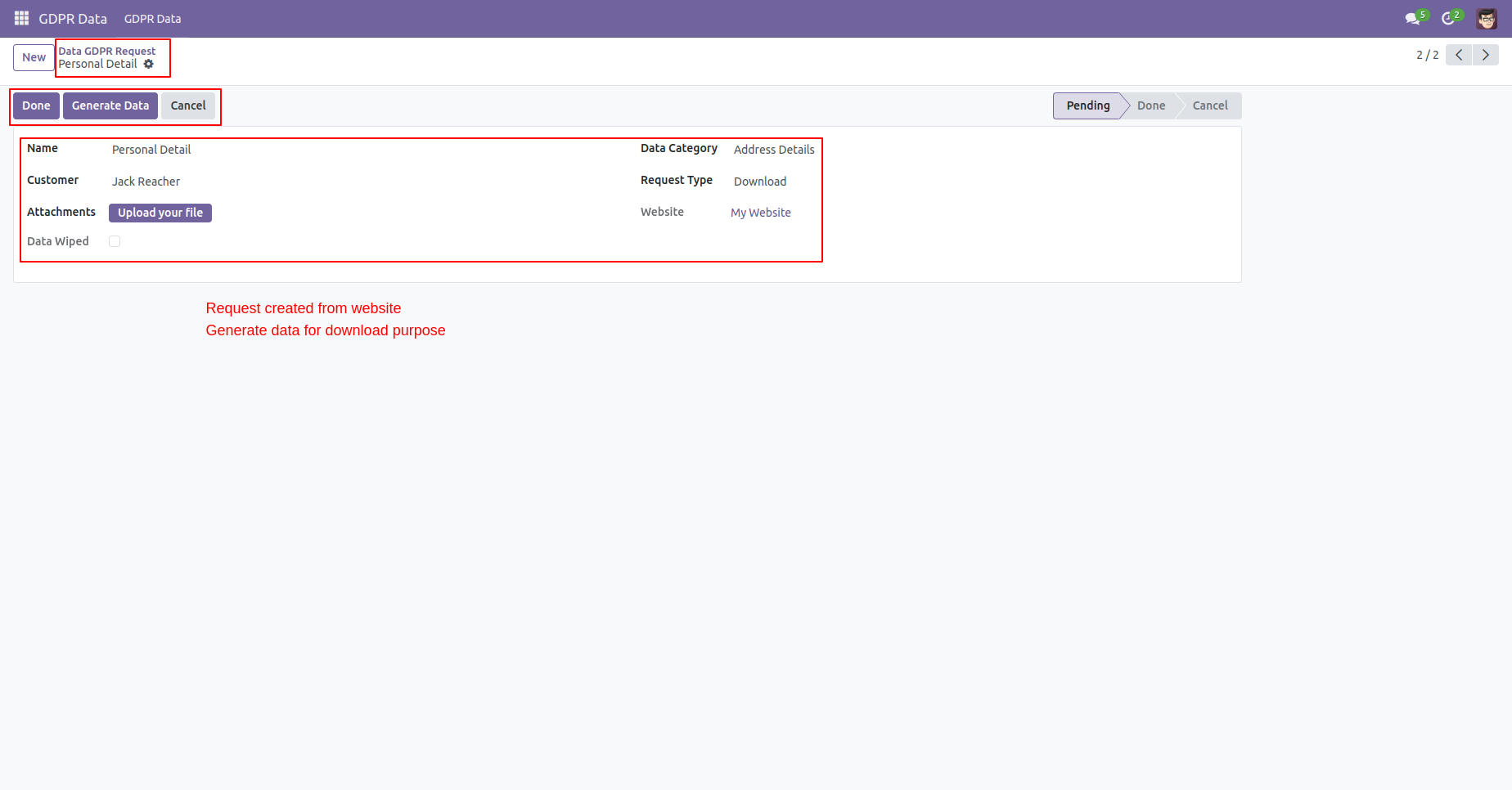Select the Cancel status stage
Viewport: 1512px width, 790px height.
[1210, 105]
